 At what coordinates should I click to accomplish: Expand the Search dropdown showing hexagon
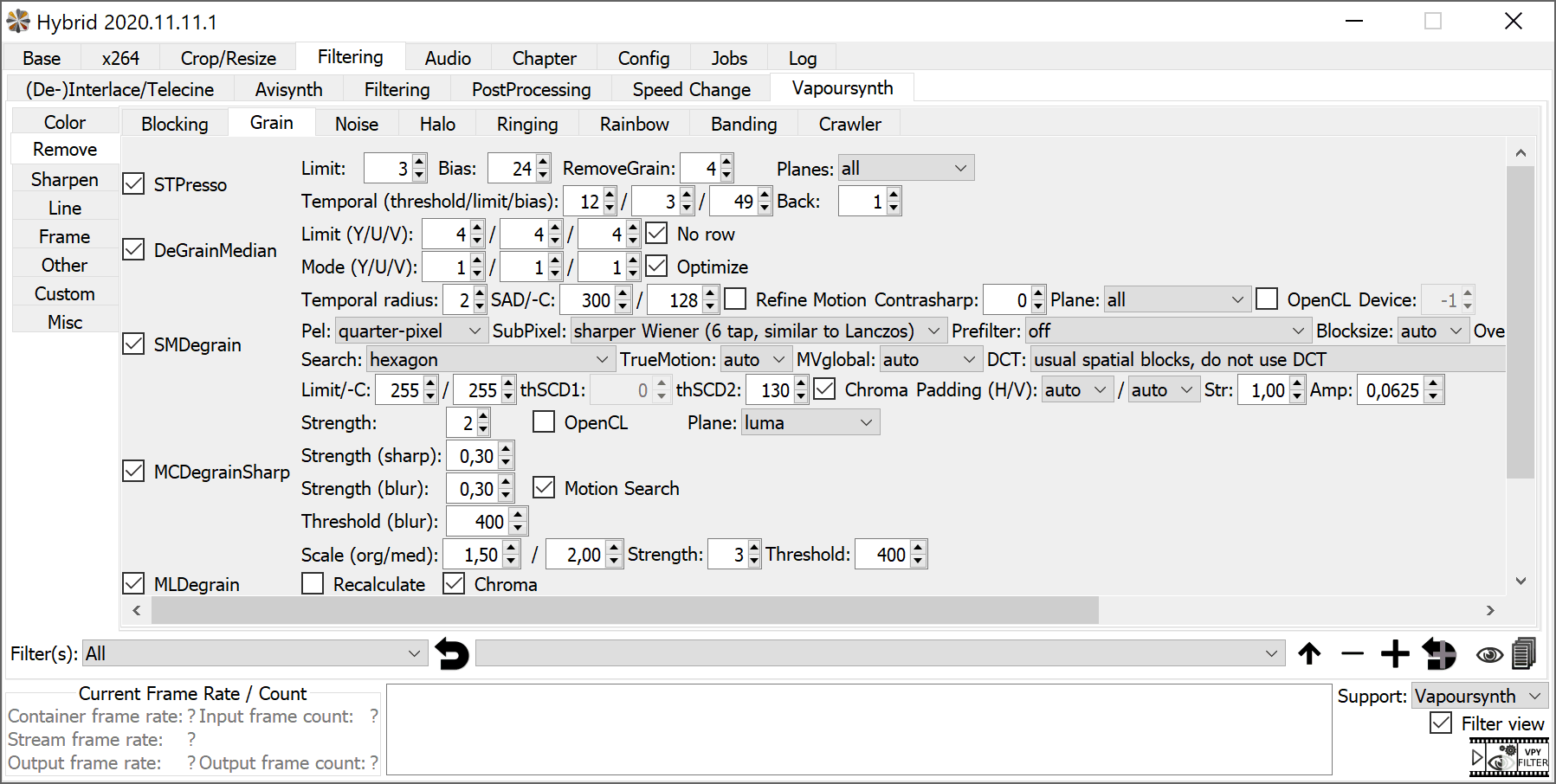489,359
